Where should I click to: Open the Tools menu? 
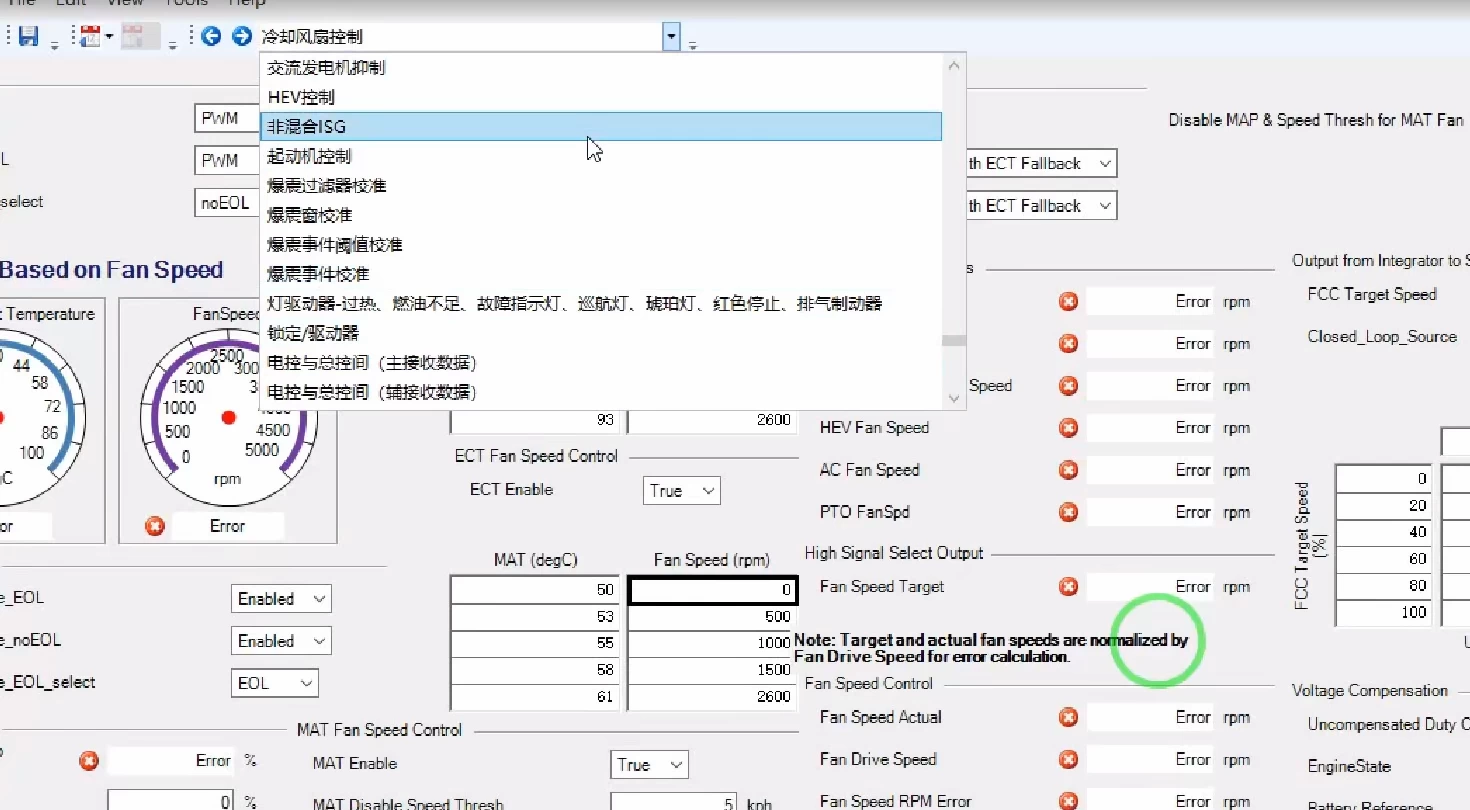point(186,5)
